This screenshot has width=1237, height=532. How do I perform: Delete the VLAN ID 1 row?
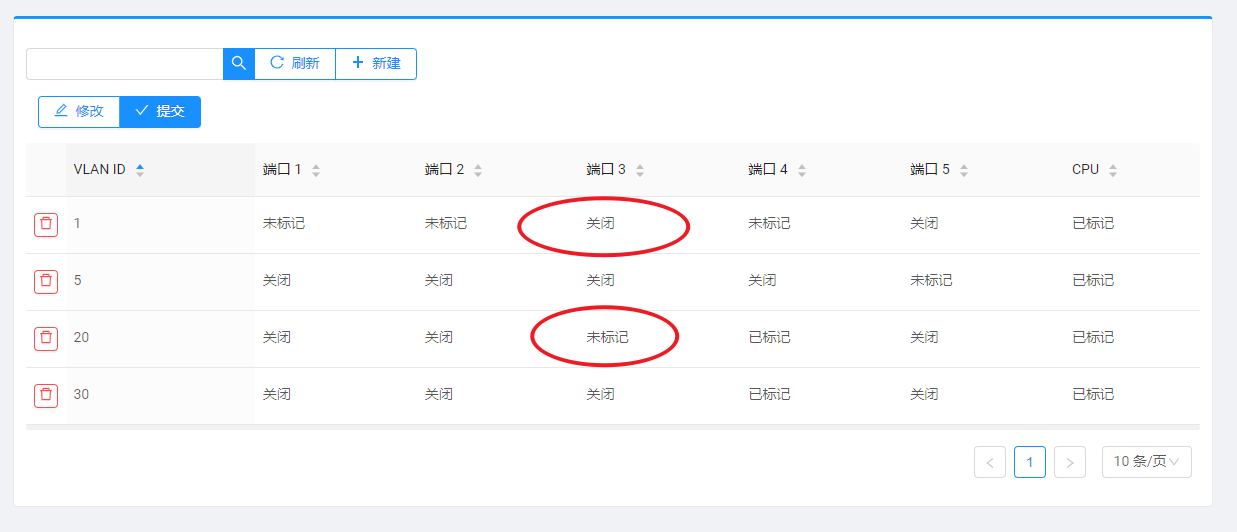(46, 224)
